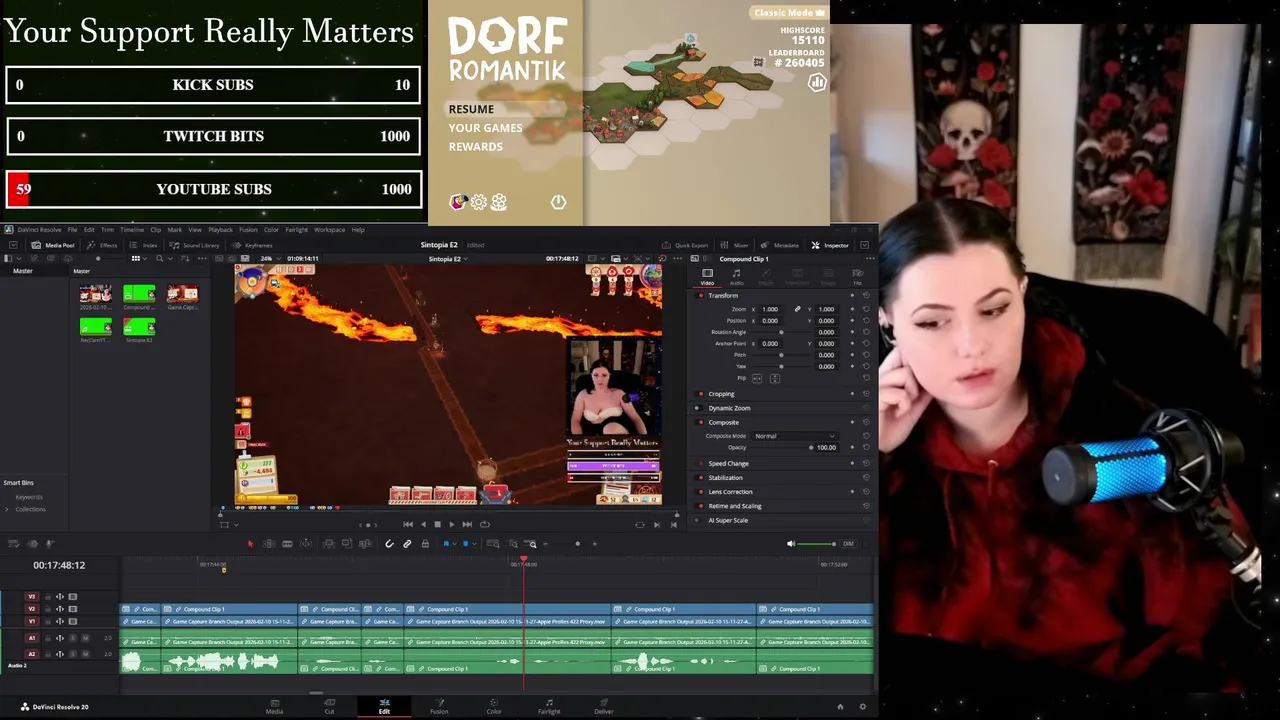Open Dorfromantik settings gear icon
1280x720 pixels.
(x=479, y=202)
